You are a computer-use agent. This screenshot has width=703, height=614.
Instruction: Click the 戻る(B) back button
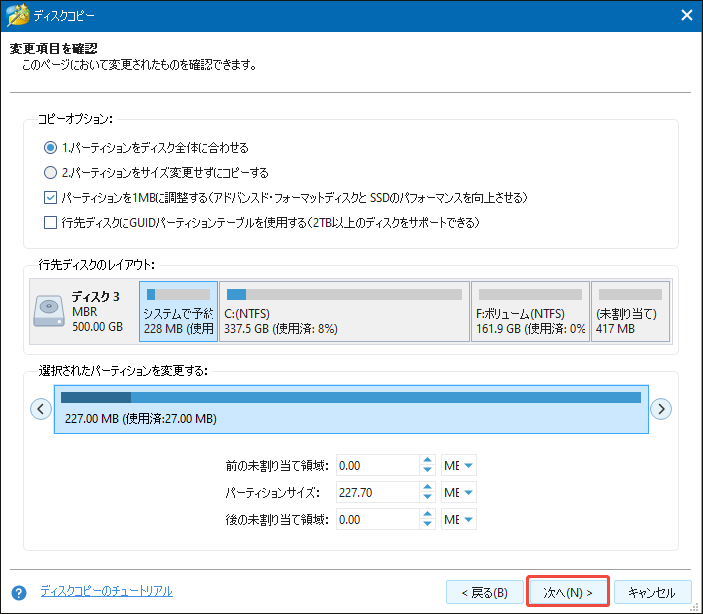(x=485, y=592)
